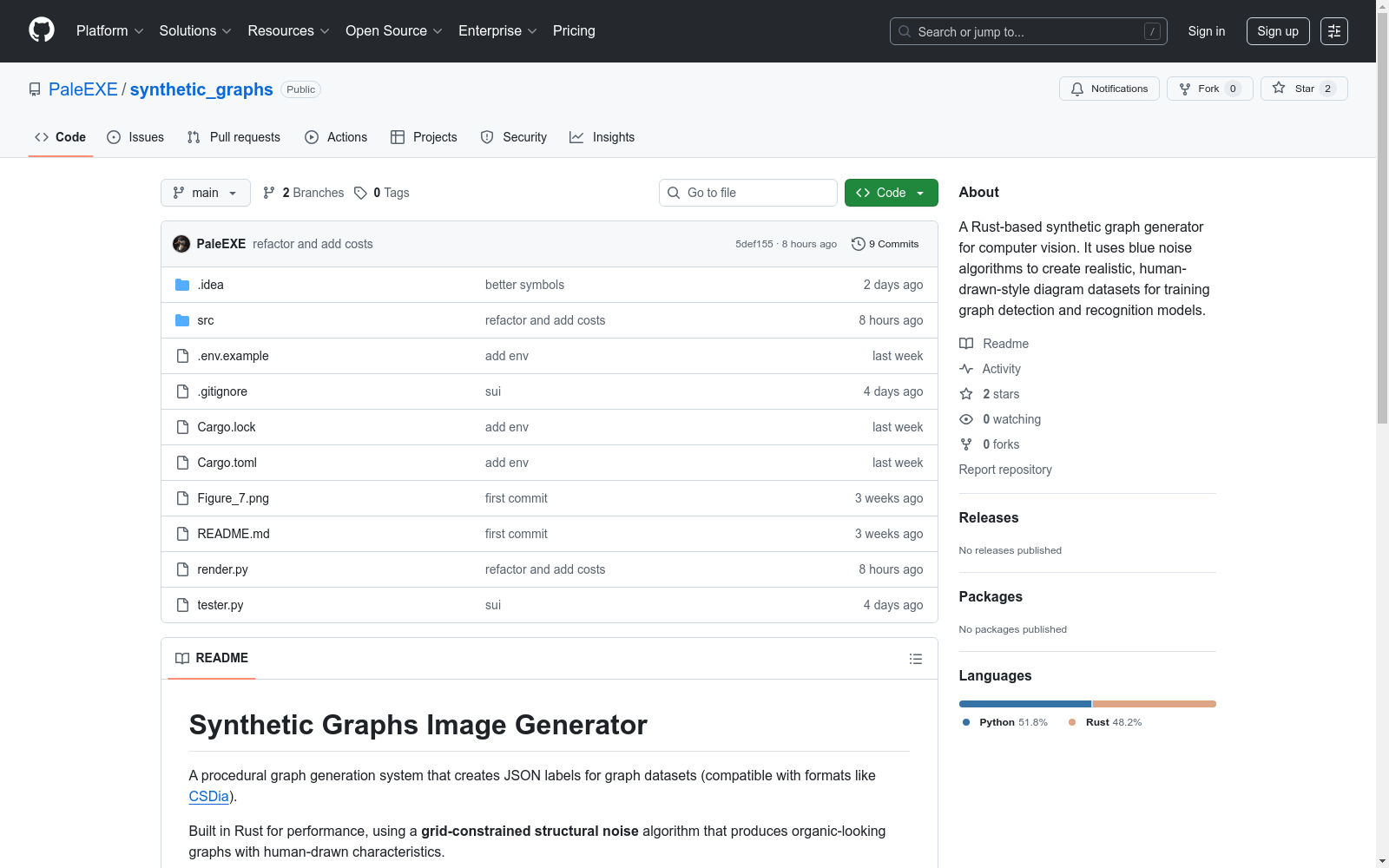The height and width of the screenshot is (868, 1389).
Task: Select the Code repository tab
Action: point(61,137)
